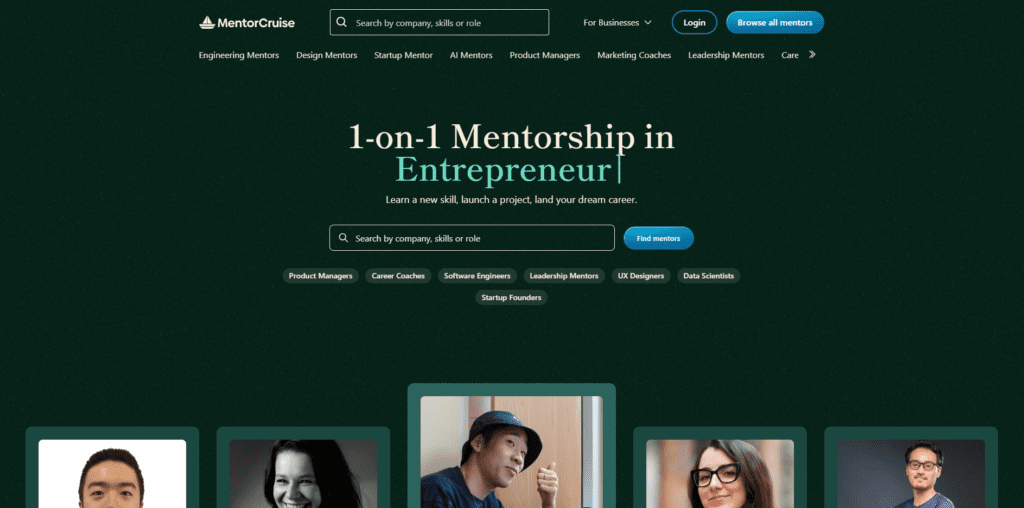Click the Login button
1024x508 pixels.
(x=694, y=22)
